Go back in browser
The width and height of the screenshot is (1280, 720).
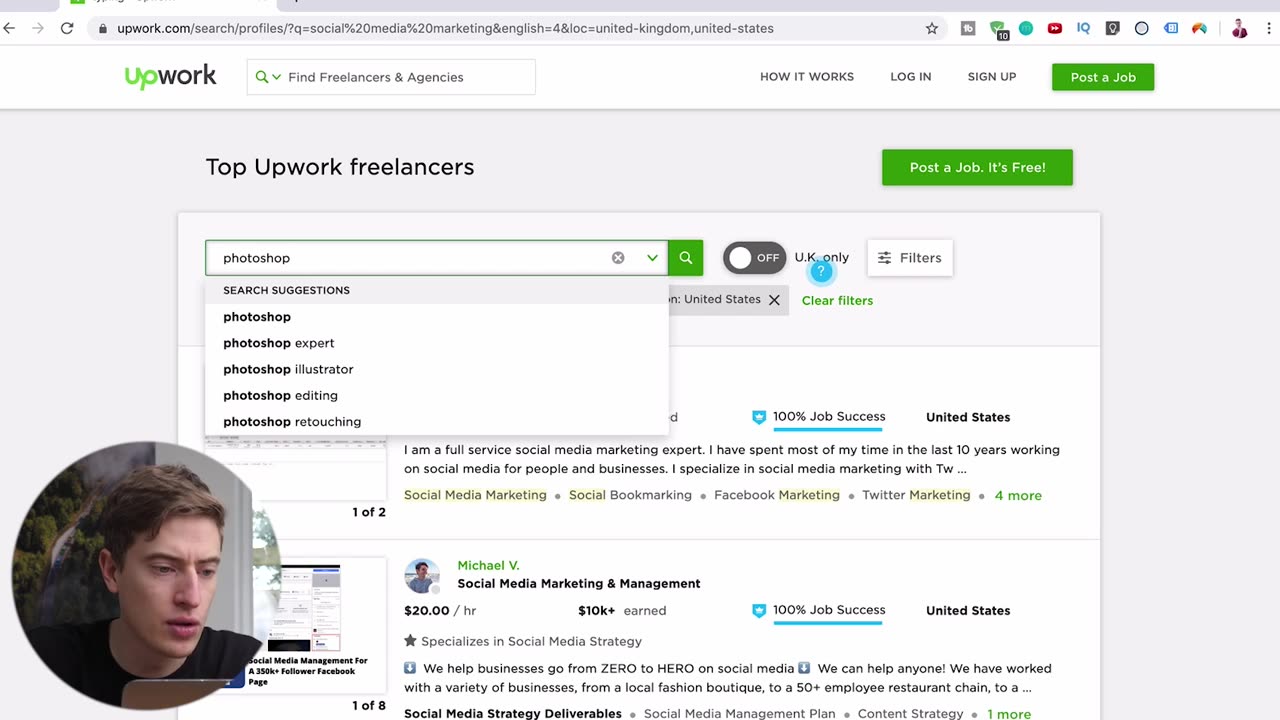[10, 28]
